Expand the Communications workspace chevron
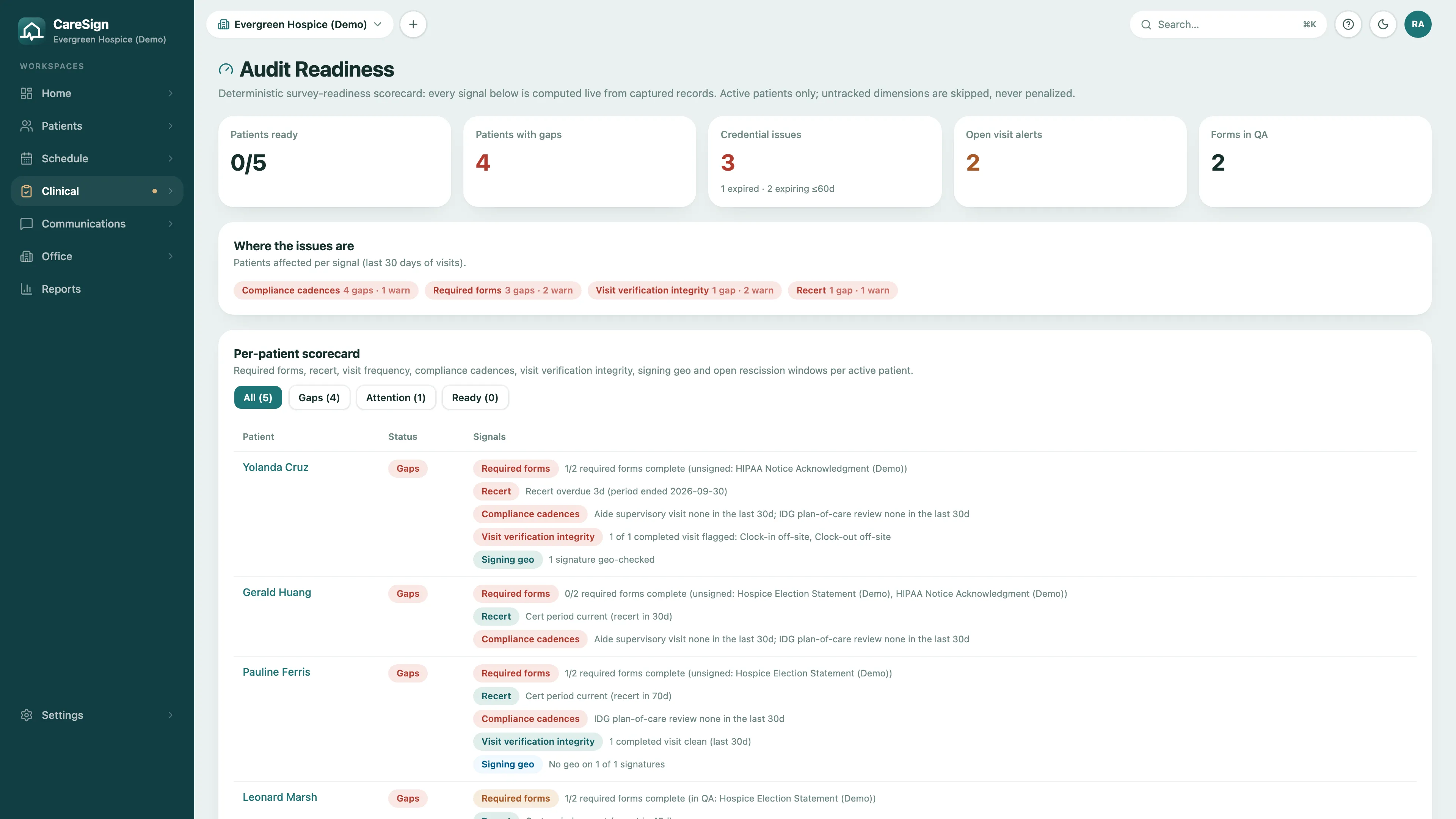The height and width of the screenshot is (819, 1456). click(x=171, y=224)
